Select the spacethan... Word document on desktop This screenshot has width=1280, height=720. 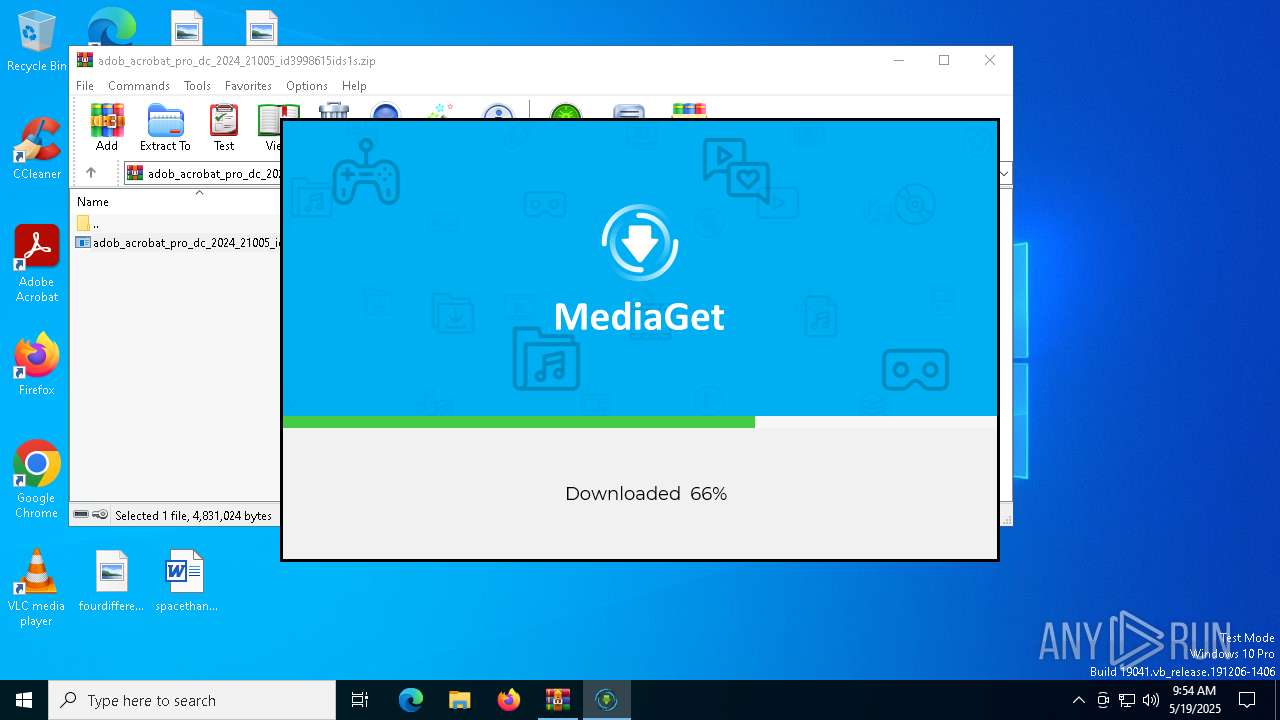[x=186, y=581]
